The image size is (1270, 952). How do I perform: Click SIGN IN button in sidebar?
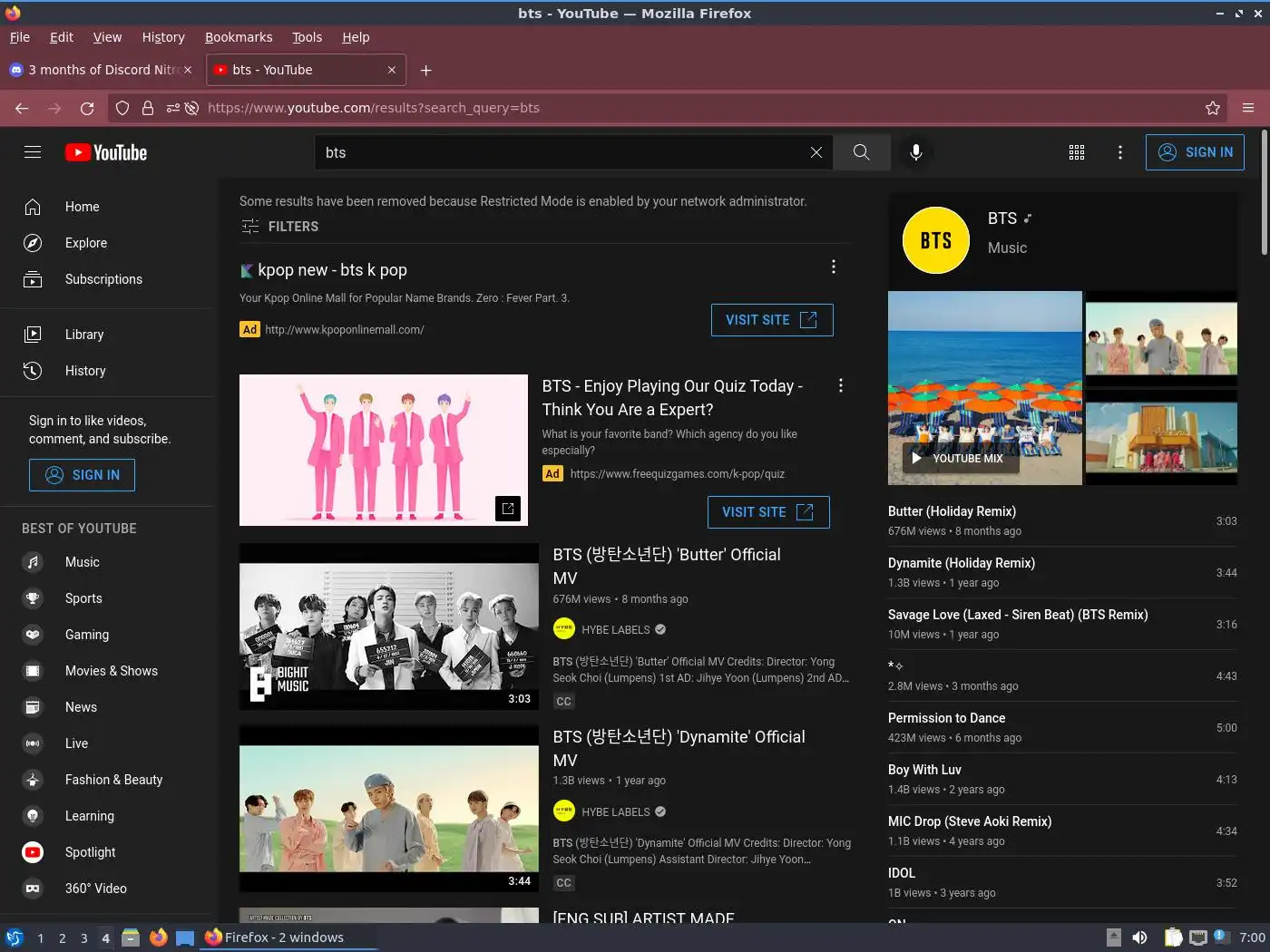pyautogui.click(x=82, y=475)
